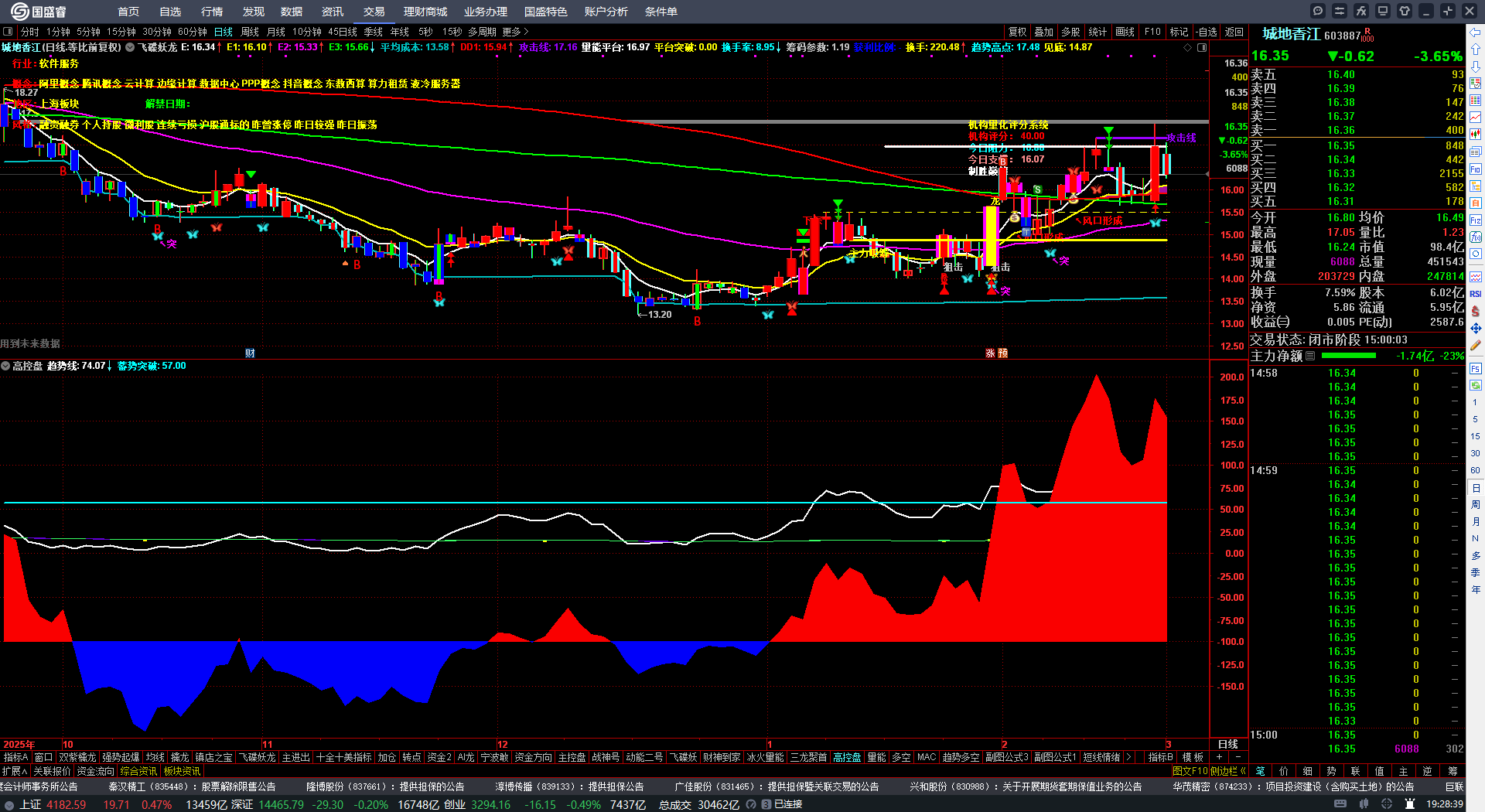The height and width of the screenshot is (812, 1485).
Task: Open the candlestick chart sidebar icon
Action: (1476, 135)
